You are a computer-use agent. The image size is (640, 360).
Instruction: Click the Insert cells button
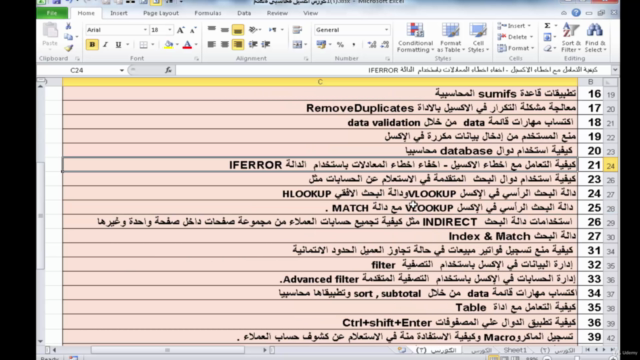[515, 26]
